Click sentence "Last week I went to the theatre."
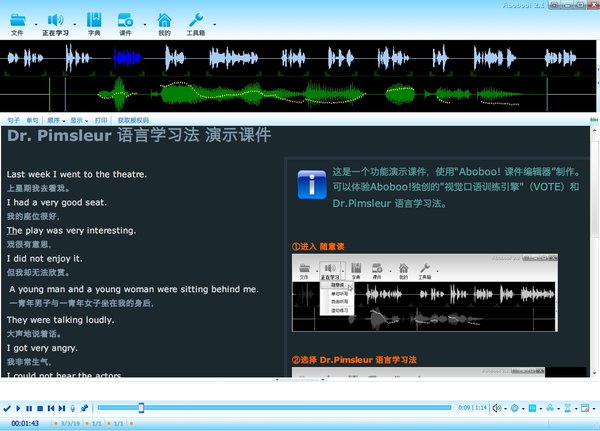 click(x=77, y=174)
